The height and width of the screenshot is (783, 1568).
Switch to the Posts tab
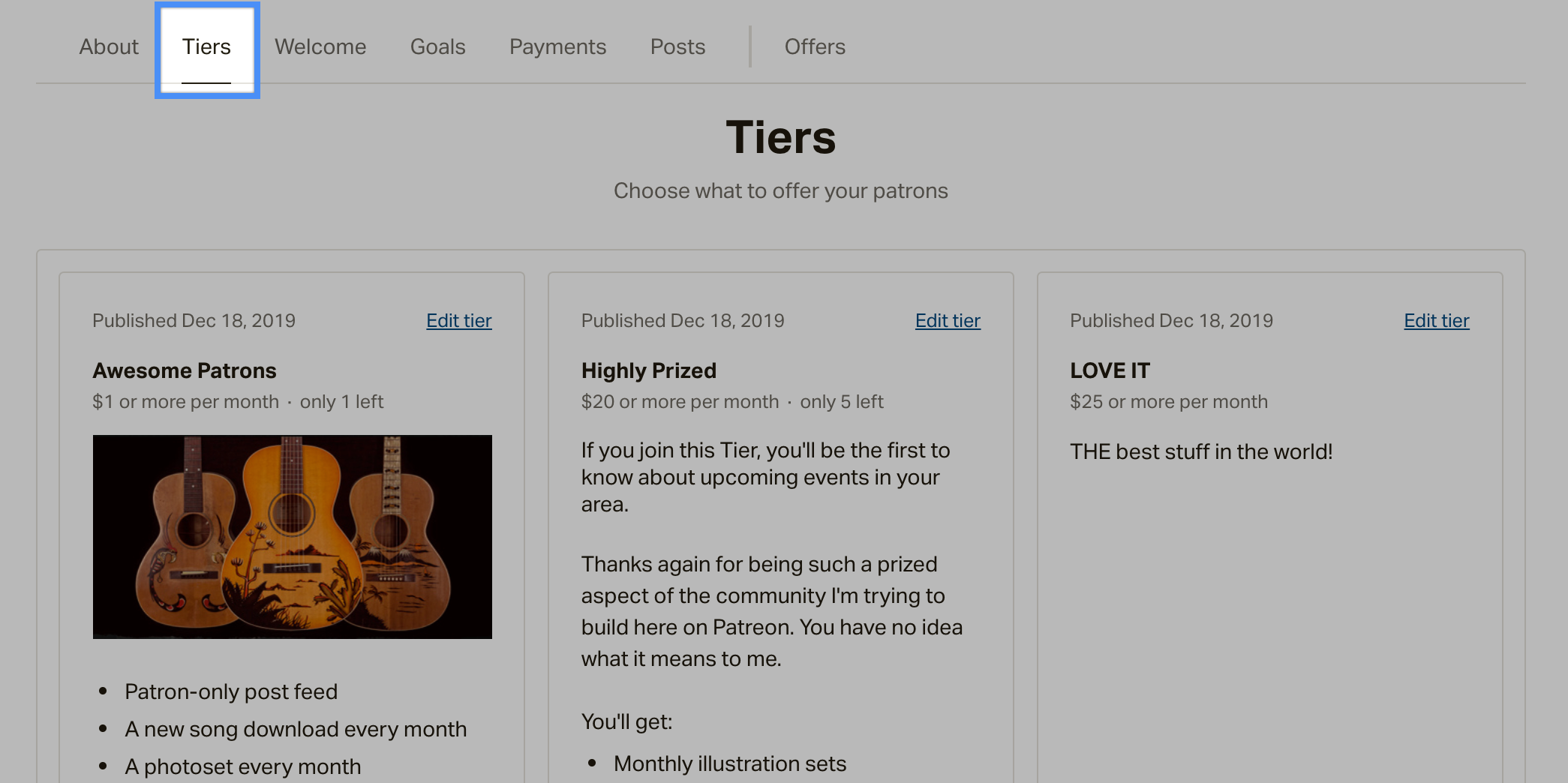pyautogui.click(x=677, y=46)
